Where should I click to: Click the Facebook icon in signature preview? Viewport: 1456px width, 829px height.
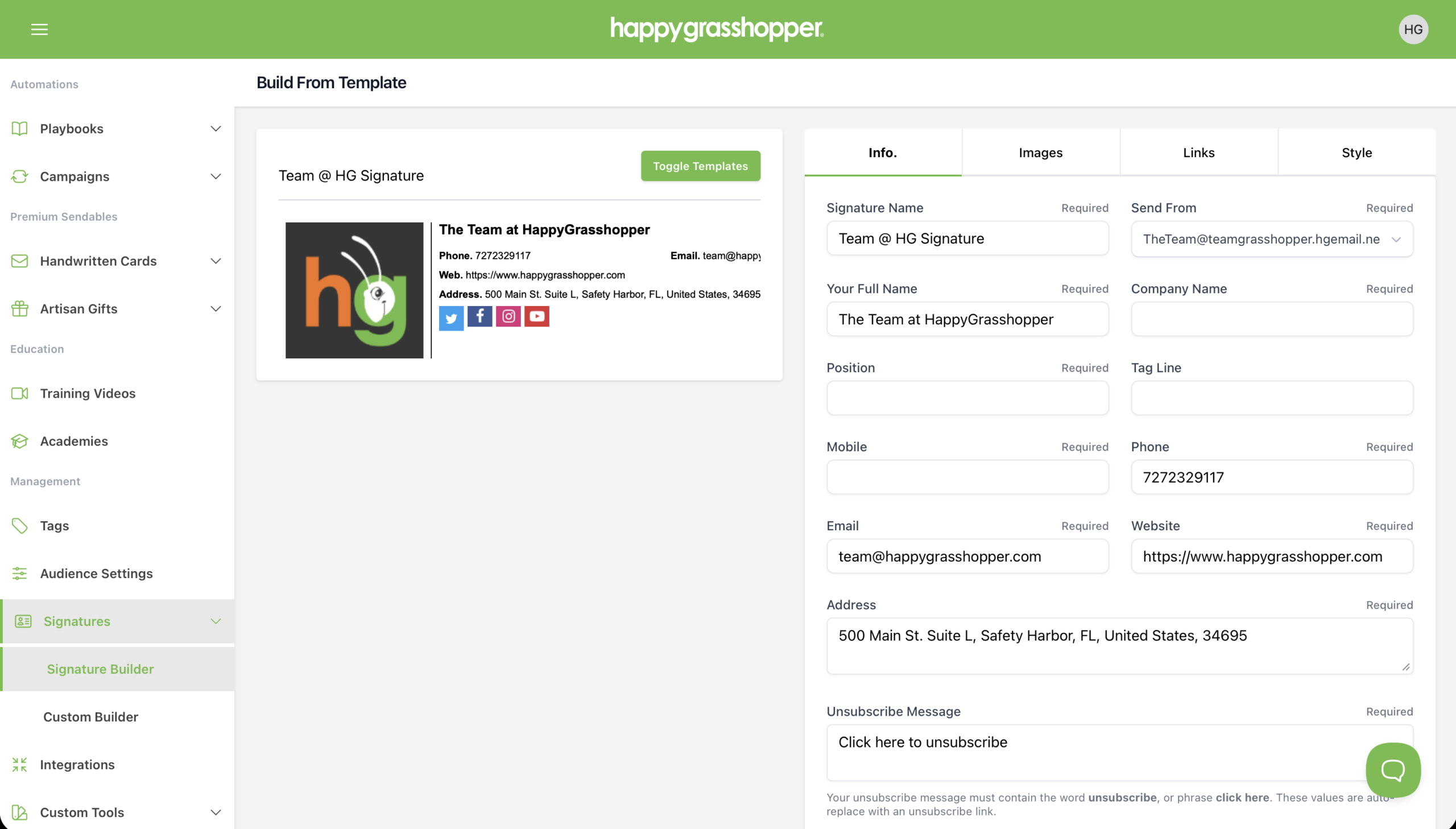479,316
